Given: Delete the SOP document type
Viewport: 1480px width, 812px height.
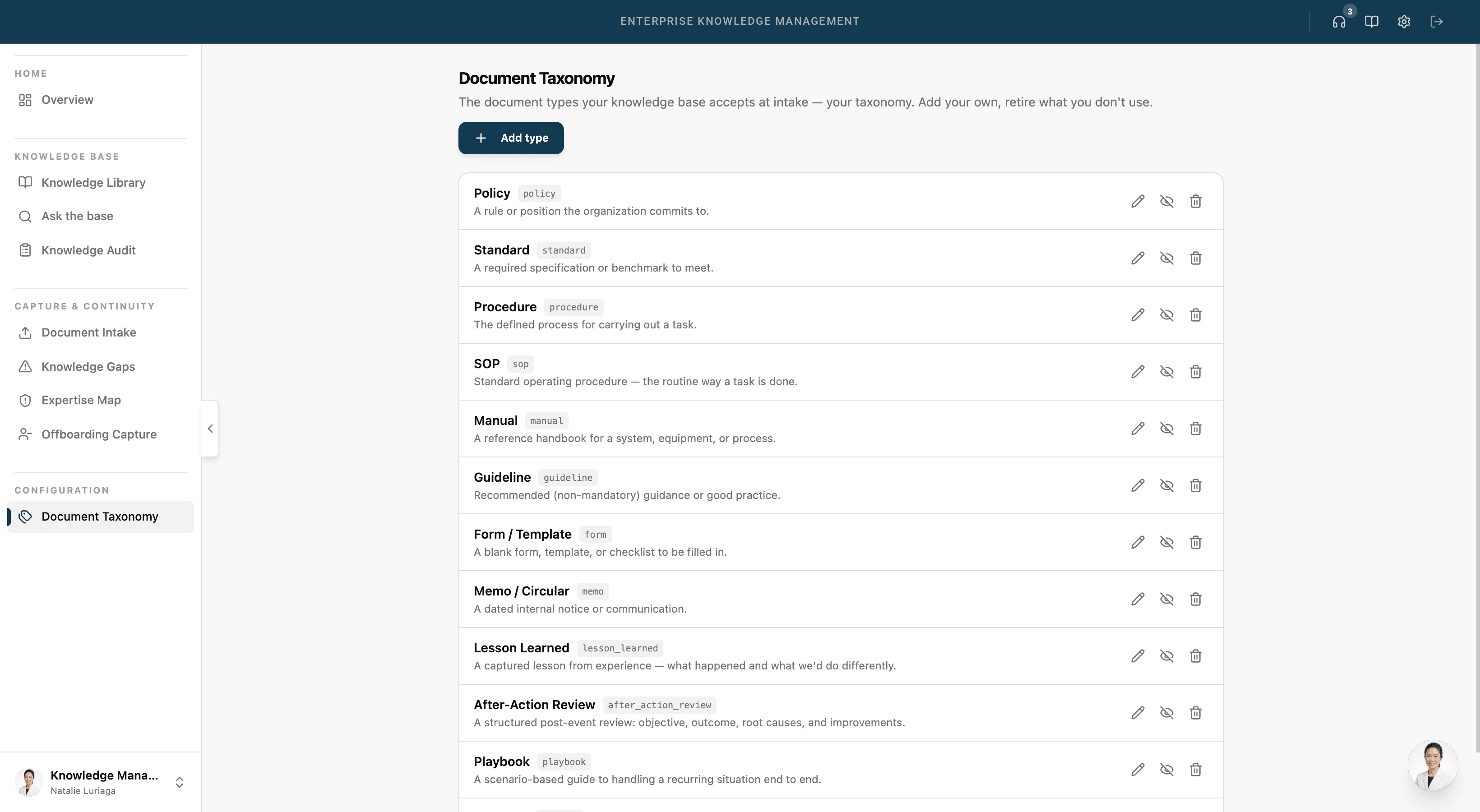Looking at the screenshot, I should 1196,372.
